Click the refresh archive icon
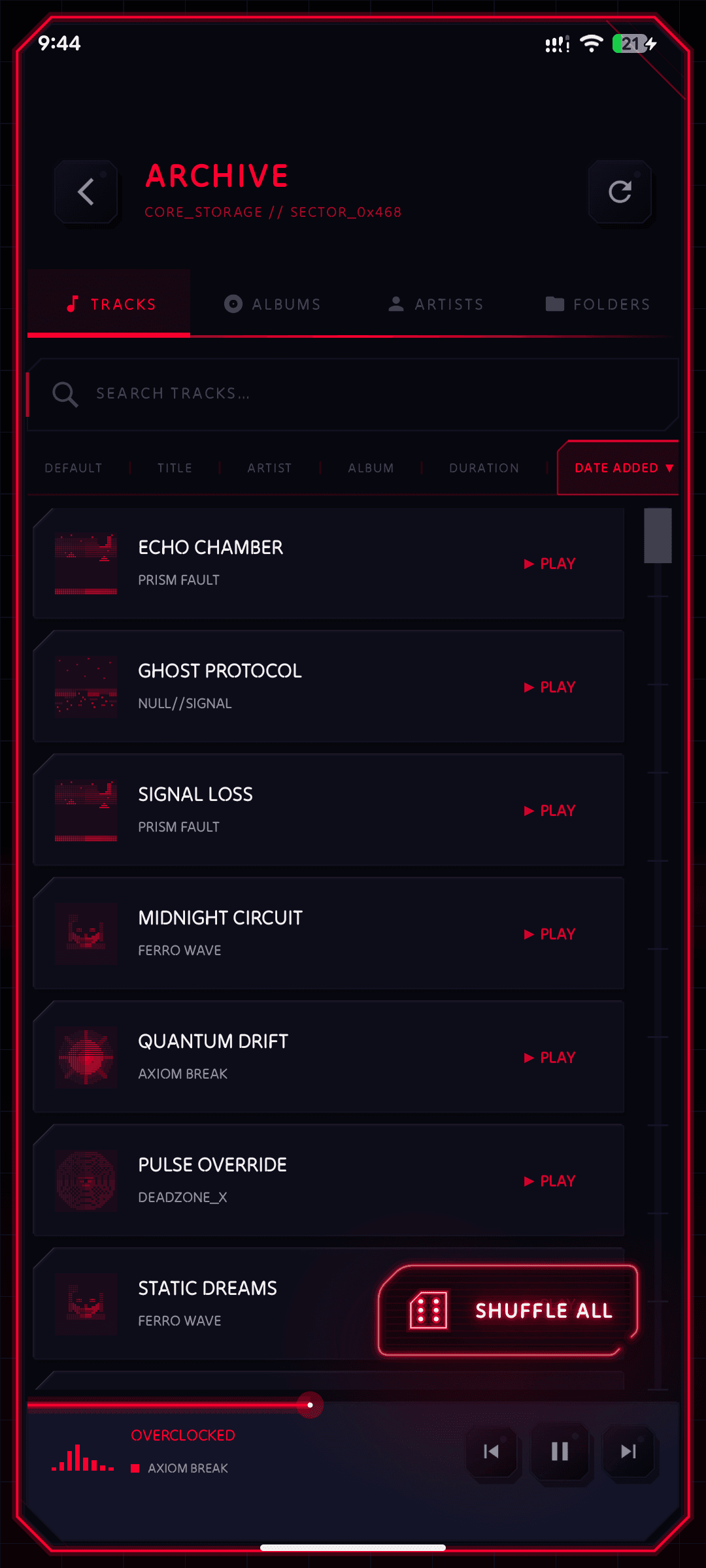The width and height of the screenshot is (706, 1568). (x=620, y=192)
